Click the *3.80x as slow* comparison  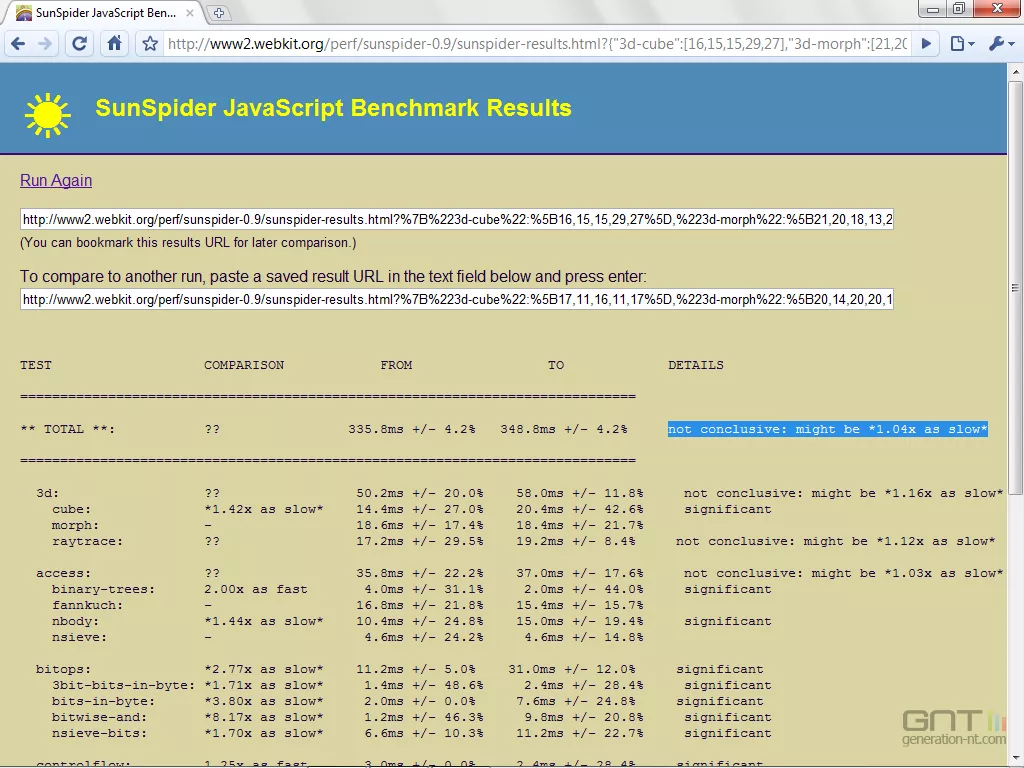point(264,701)
